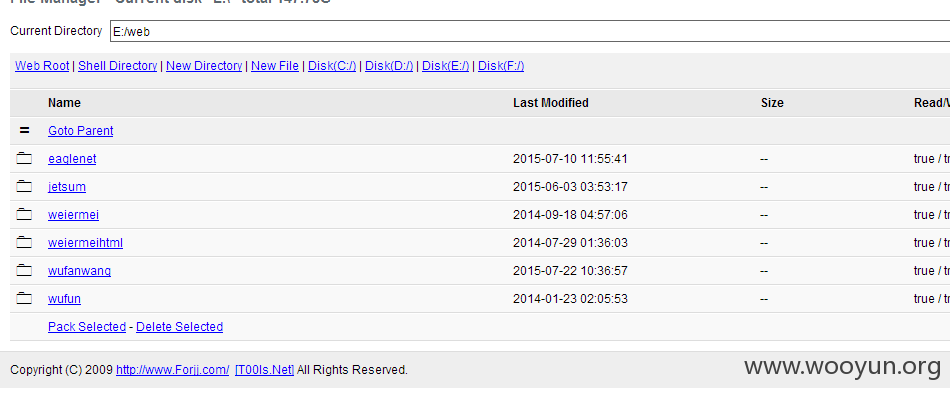Click the folder icon beside wufun

click(24, 298)
